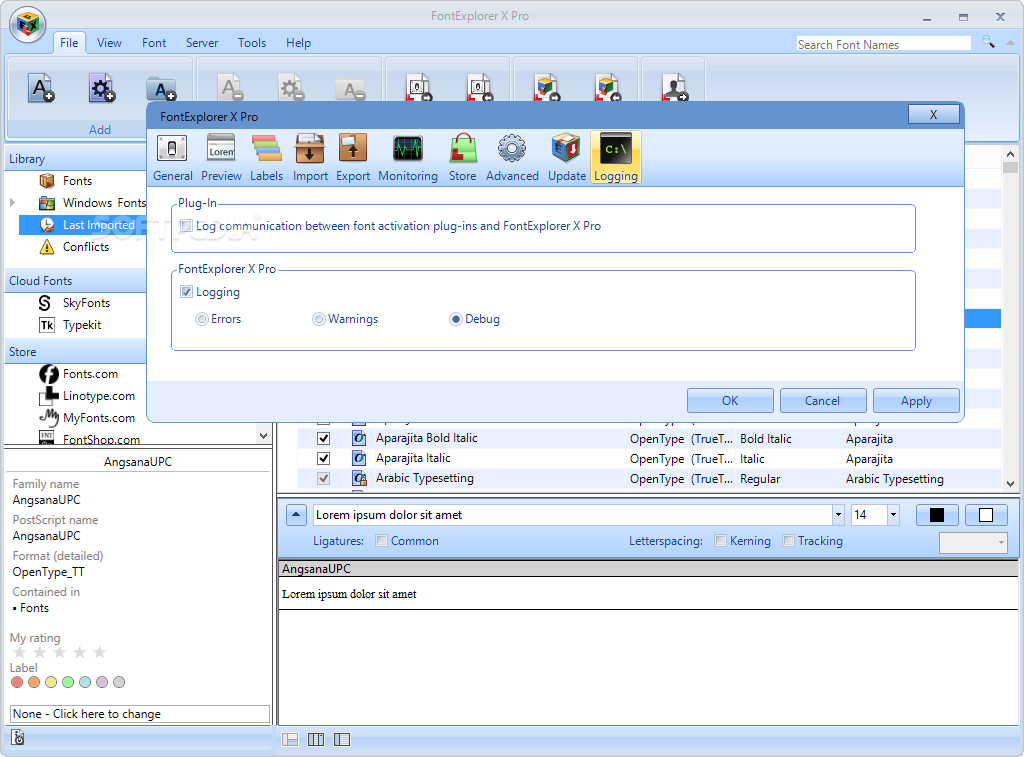Close the preferences dialog with X
Screen dimensions: 1024x757
click(x=933, y=114)
